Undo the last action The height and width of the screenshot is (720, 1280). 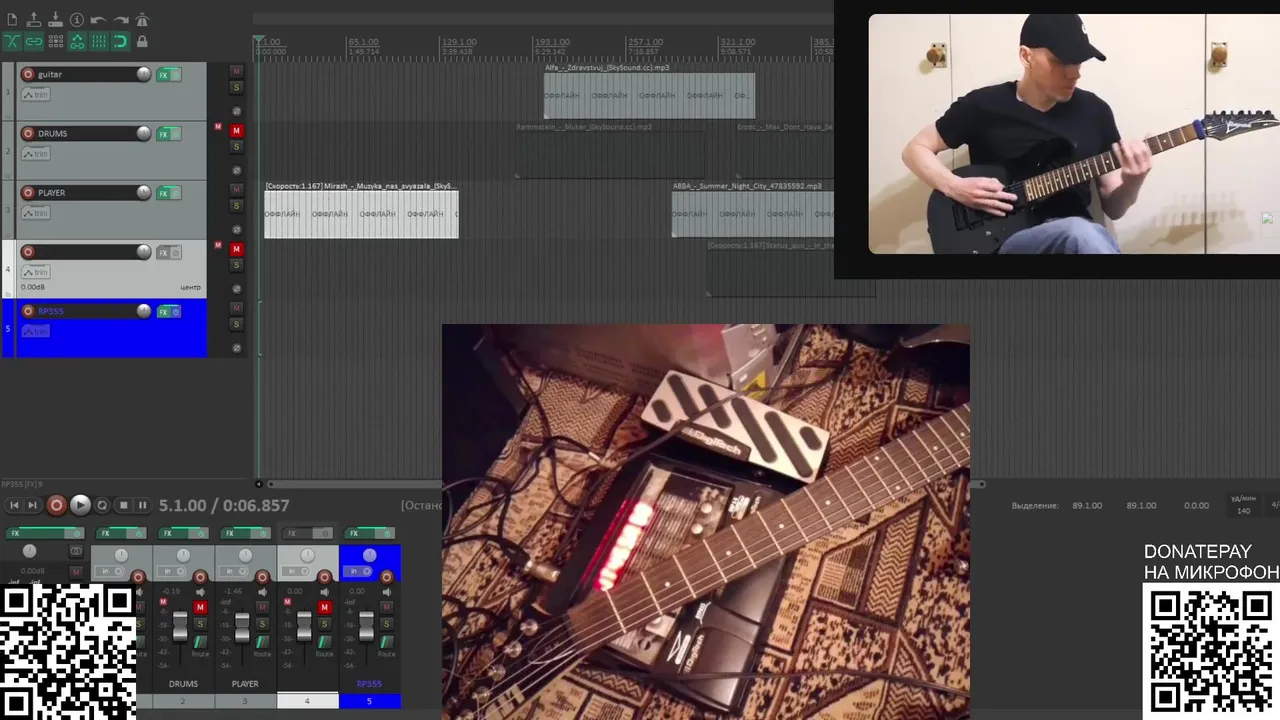coord(98,20)
